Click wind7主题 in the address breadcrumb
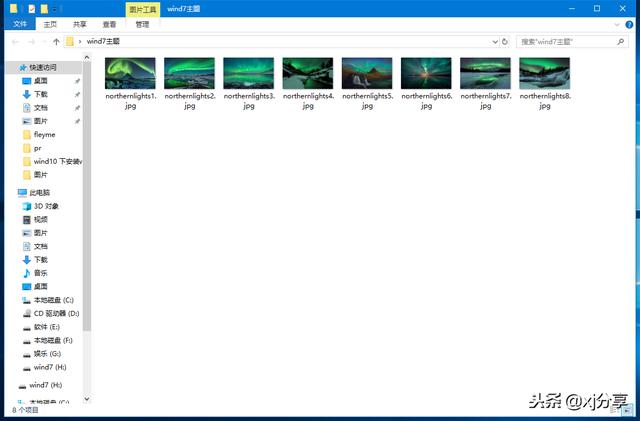The width and height of the screenshot is (640, 421). [x=103, y=41]
